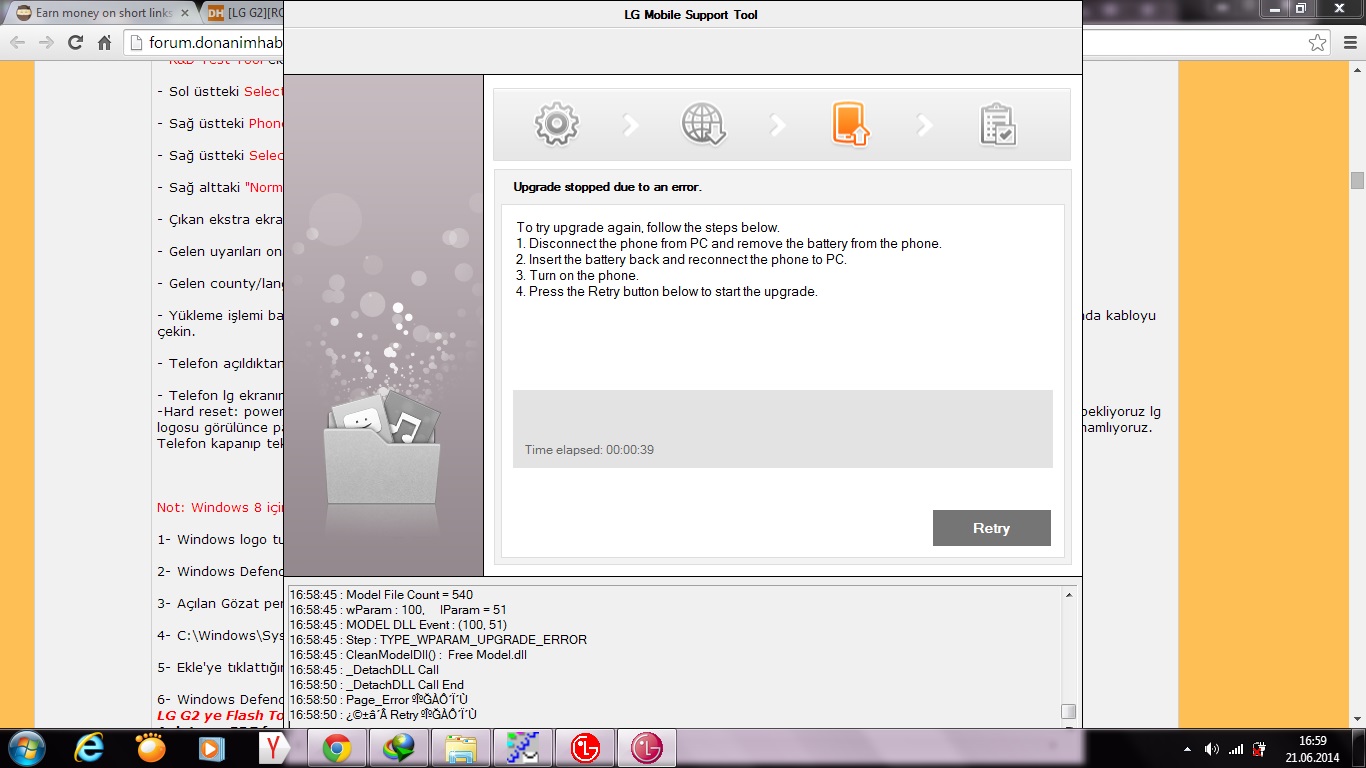
Task: Open Windows Media Player from taskbar
Action: (x=211, y=748)
